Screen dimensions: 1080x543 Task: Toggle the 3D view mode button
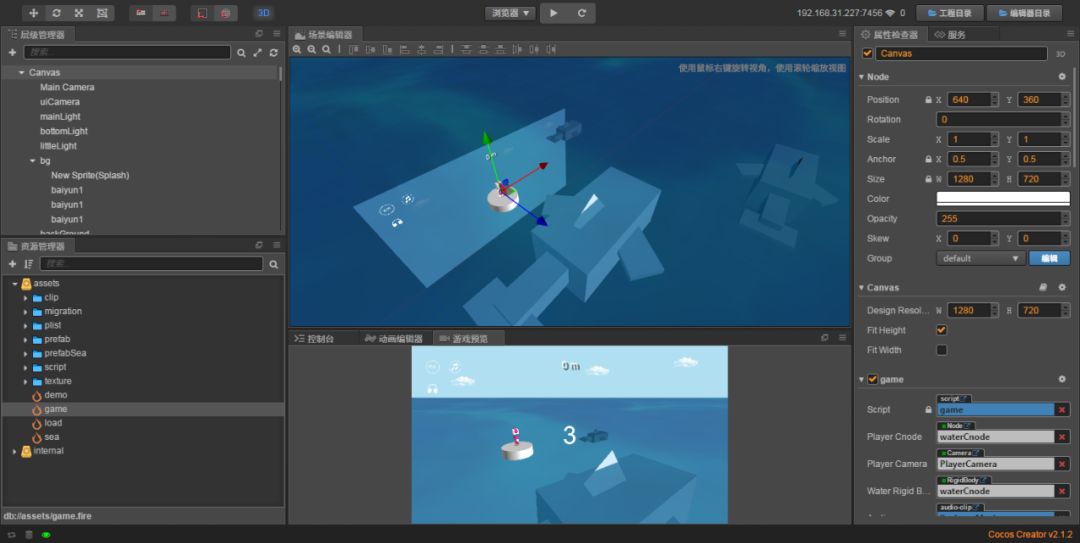(x=263, y=13)
